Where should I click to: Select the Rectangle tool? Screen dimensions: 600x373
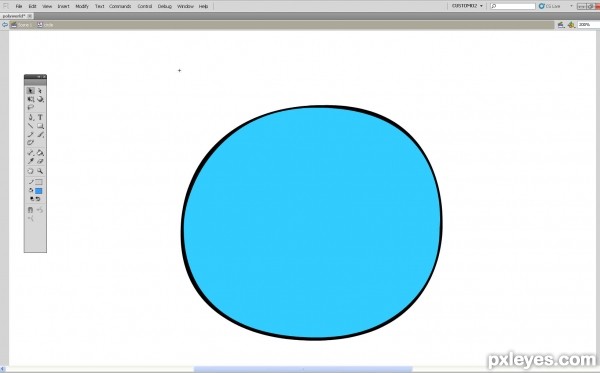pos(40,126)
